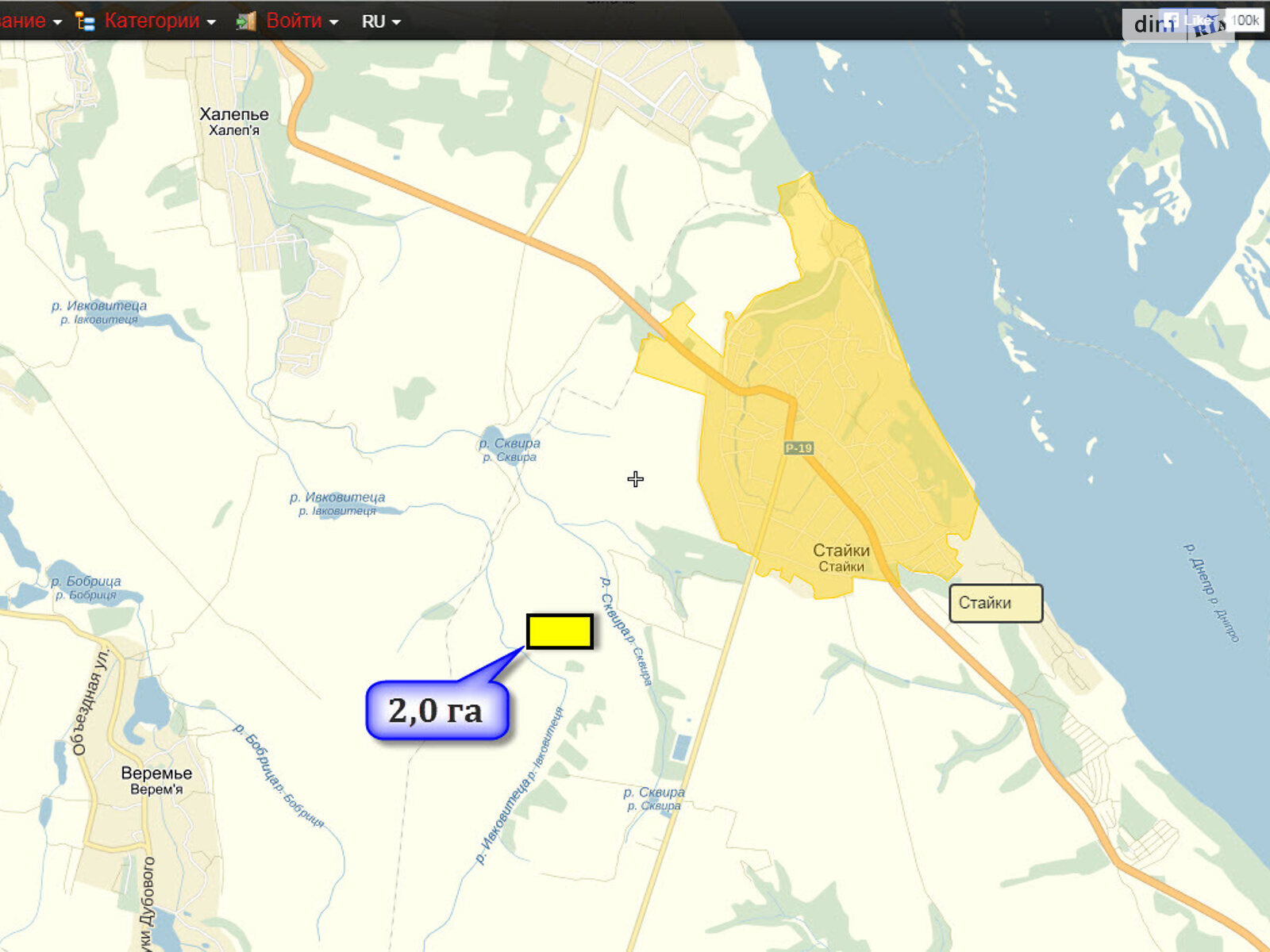This screenshot has height=952, width=1270.
Task: Click the р. Сквира lake label
Action: click(x=510, y=449)
